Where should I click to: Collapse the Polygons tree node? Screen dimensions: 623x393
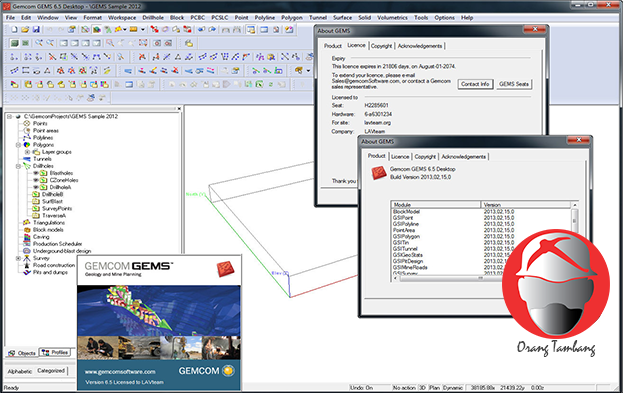[x=18, y=145]
